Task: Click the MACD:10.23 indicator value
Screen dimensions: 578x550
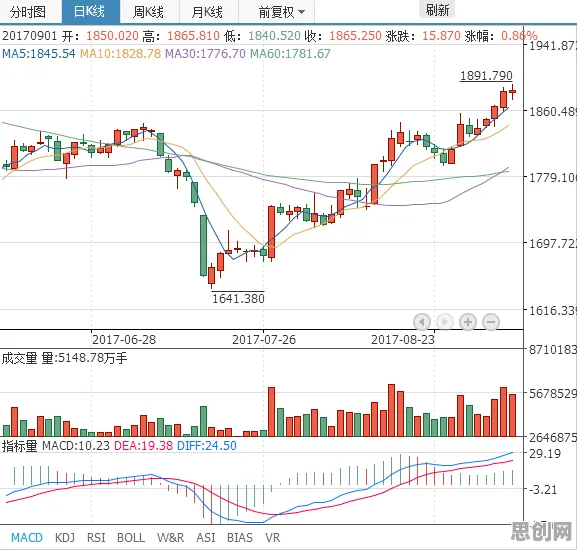Action: coord(76,446)
